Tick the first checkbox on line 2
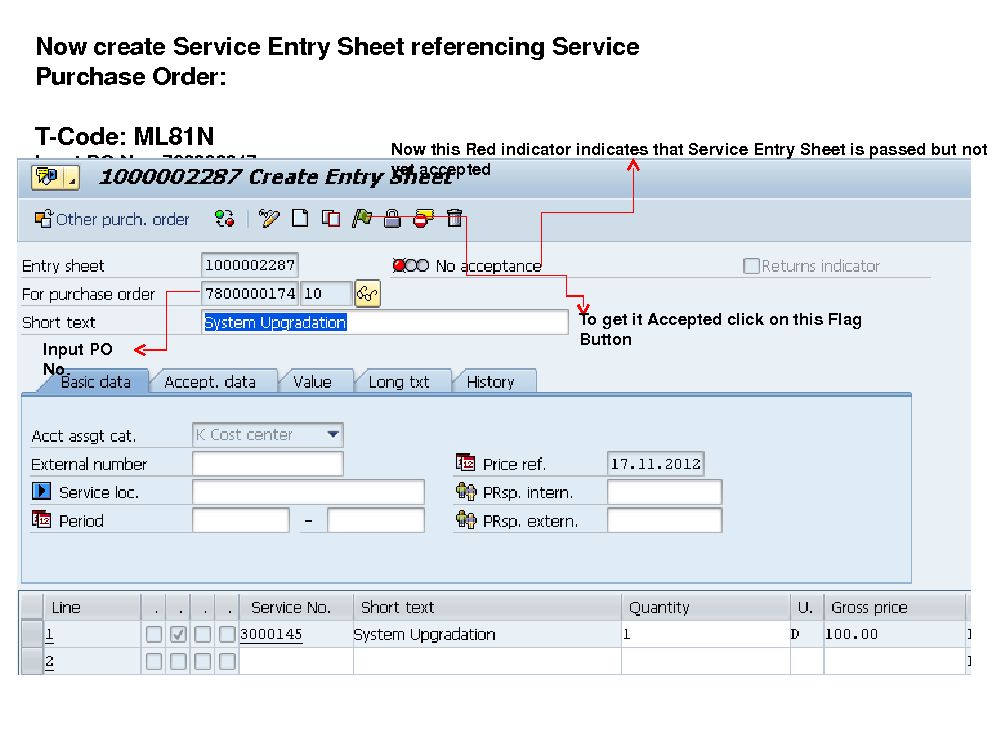The image size is (1000, 750). pyautogui.click(x=152, y=660)
